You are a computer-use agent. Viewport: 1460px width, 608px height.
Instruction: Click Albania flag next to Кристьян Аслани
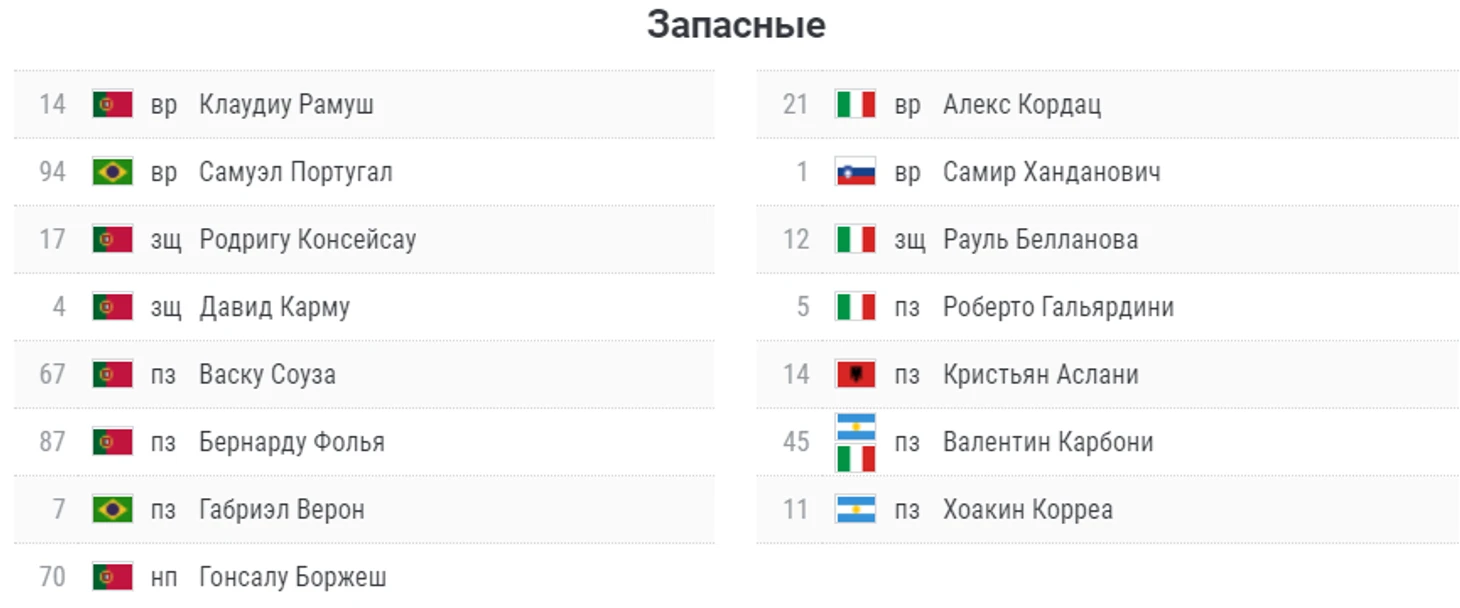[855, 374]
